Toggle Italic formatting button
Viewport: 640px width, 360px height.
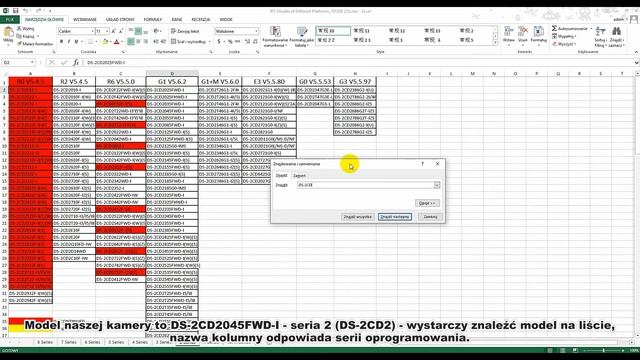[69, 42]
